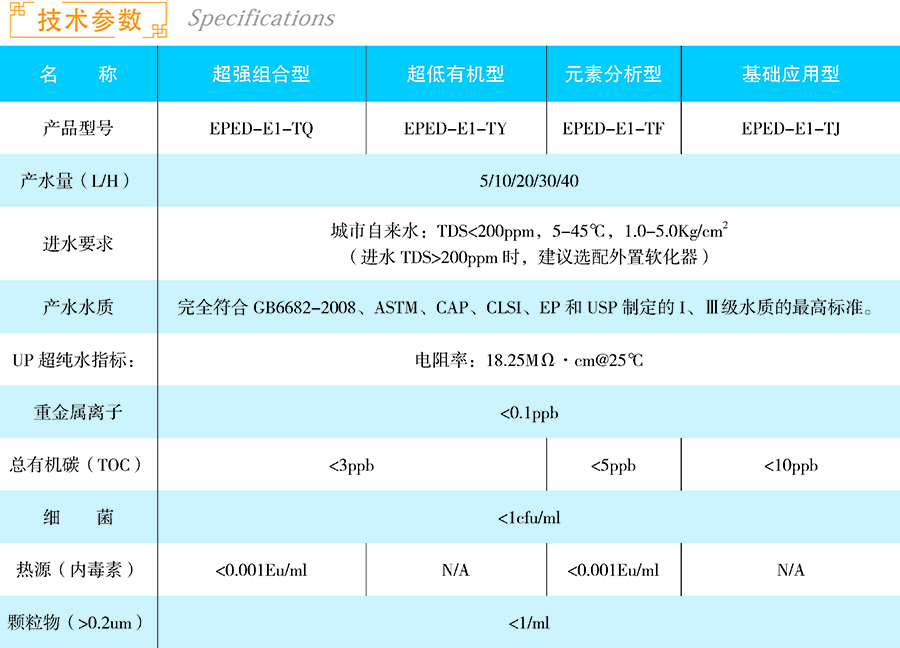Select the <10ppb TOC value cell
The height and width of the screenshot is (648, 900).
pos(790,465)
